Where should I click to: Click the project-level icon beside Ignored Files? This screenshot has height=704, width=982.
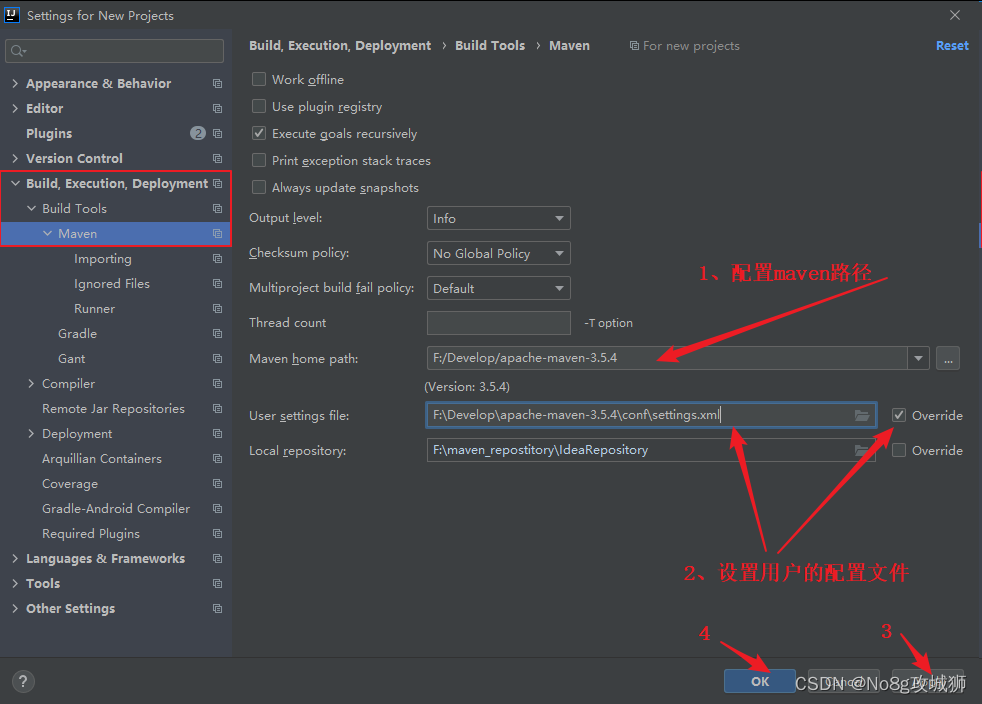pos(217,284)
